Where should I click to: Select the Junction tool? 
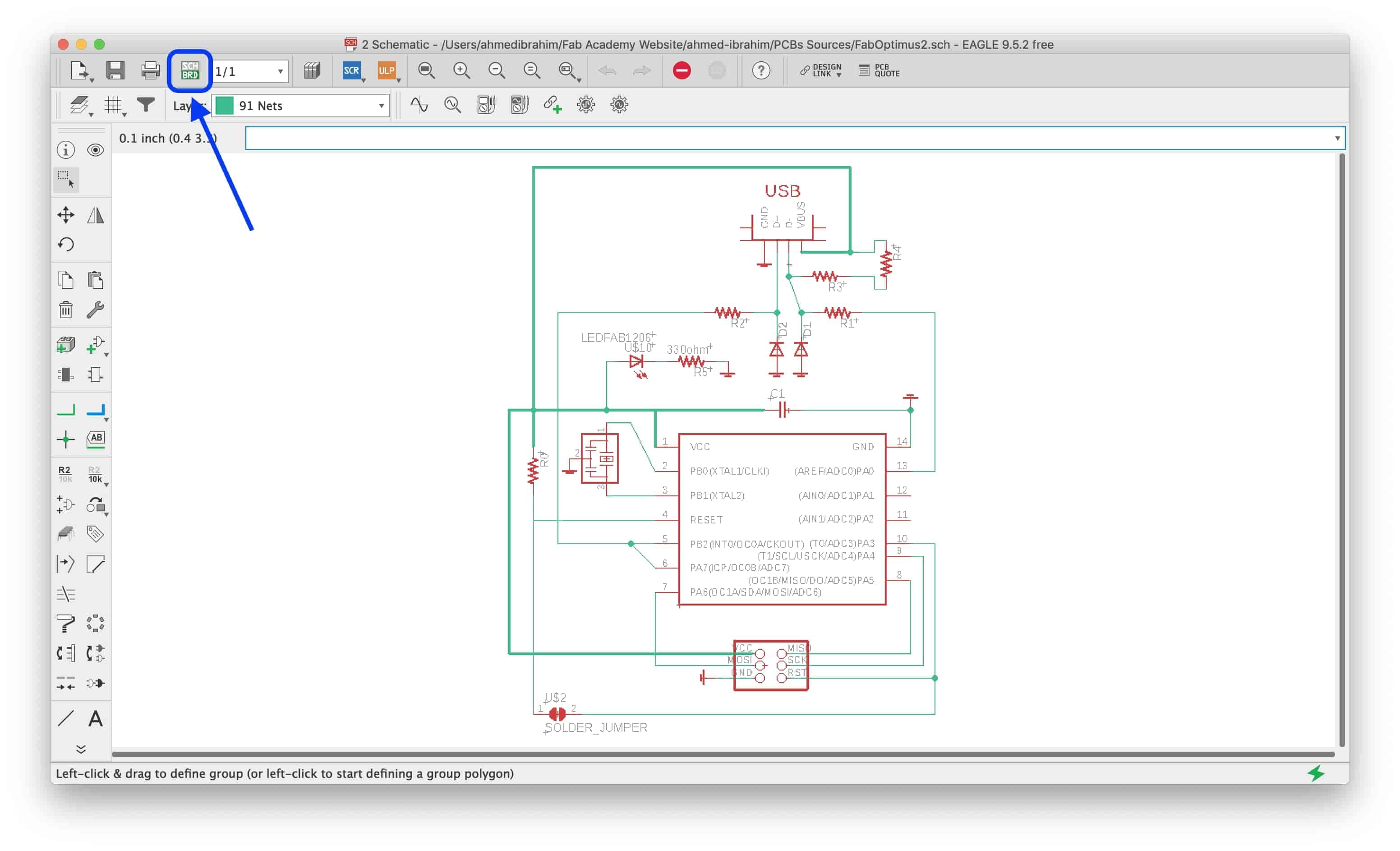tap(66, 439)
